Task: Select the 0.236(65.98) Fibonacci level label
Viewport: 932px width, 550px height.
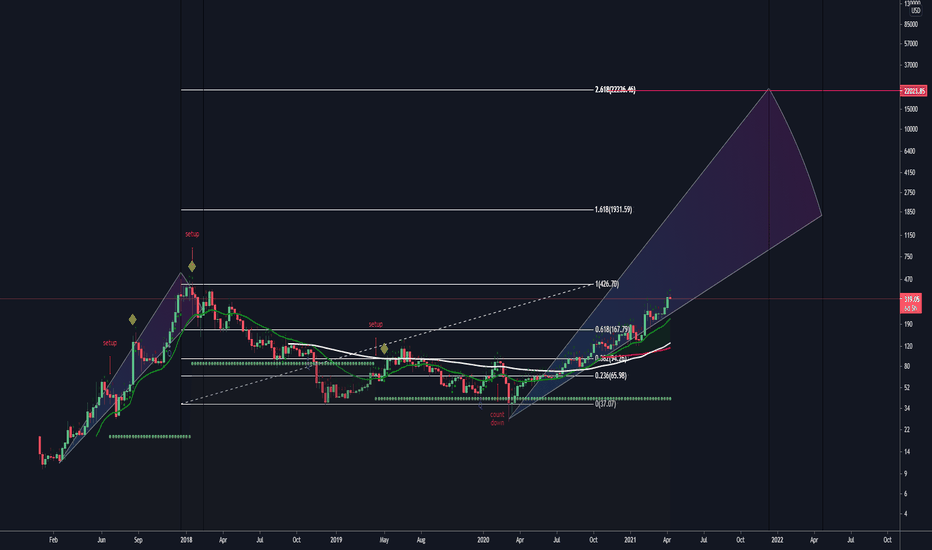Action: click(x=610, y=376)
